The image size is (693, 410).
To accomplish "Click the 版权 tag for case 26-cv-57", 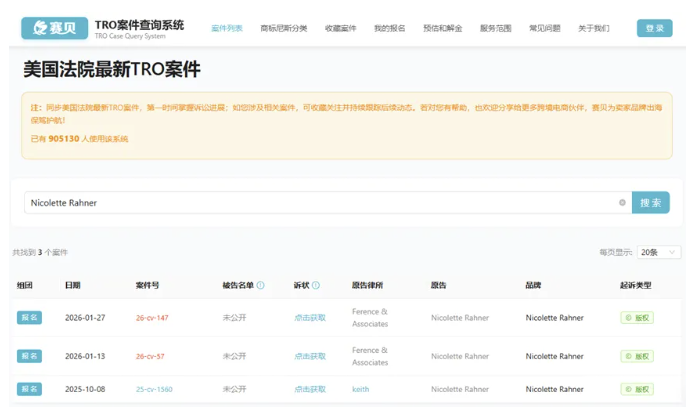I will [636, 356].
